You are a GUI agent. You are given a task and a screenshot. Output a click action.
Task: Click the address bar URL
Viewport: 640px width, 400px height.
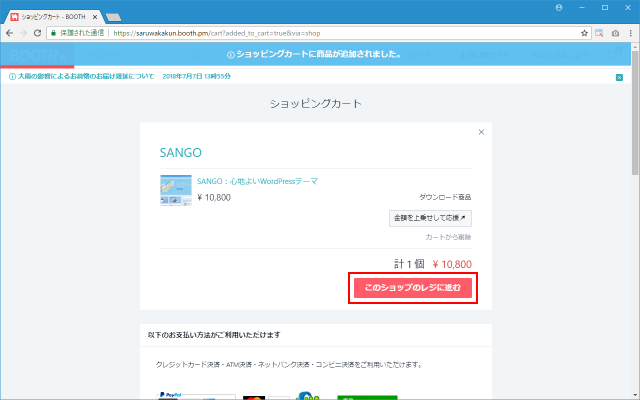coord(217,33)
